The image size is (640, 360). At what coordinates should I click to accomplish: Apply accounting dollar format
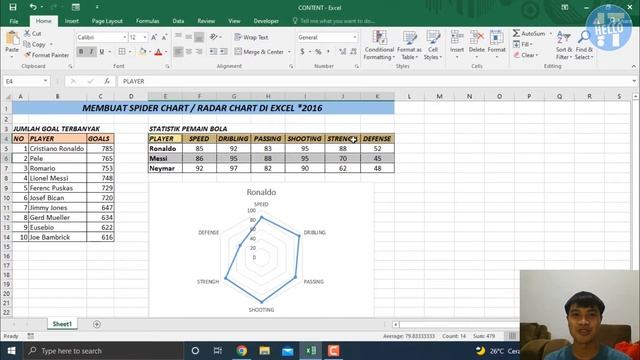[x=302, y=52]
